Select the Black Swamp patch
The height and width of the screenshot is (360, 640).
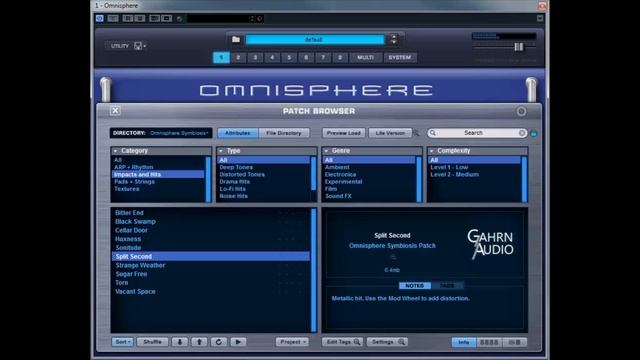[x=135, y=222]
